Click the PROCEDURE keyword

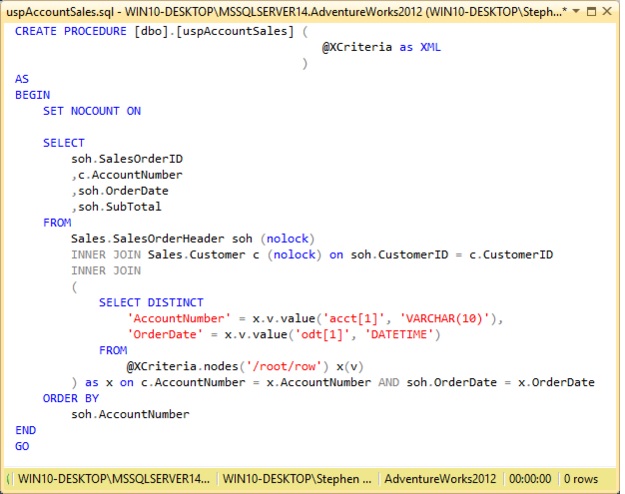[x=95, y=31]
